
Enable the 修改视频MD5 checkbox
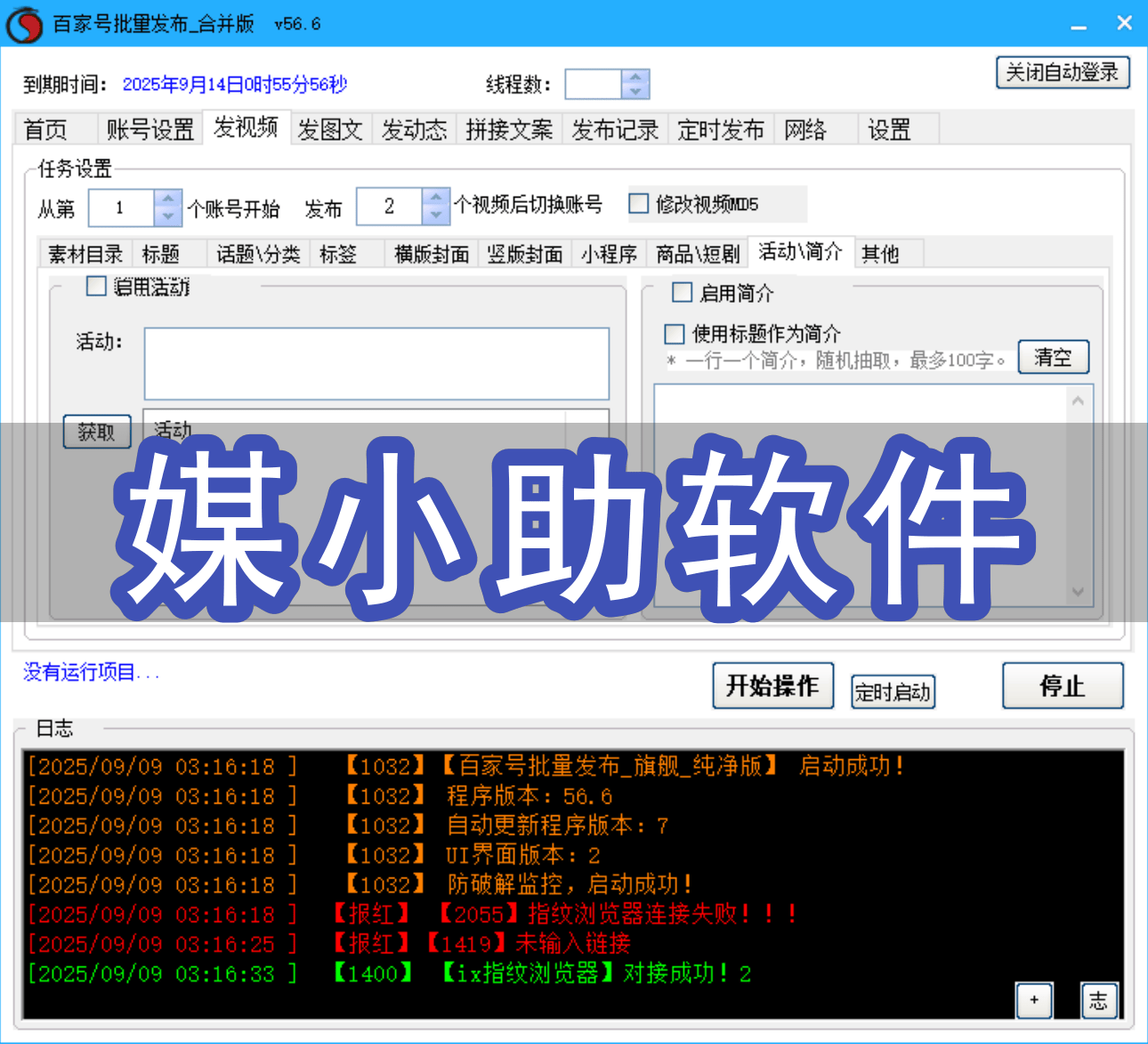639,204
